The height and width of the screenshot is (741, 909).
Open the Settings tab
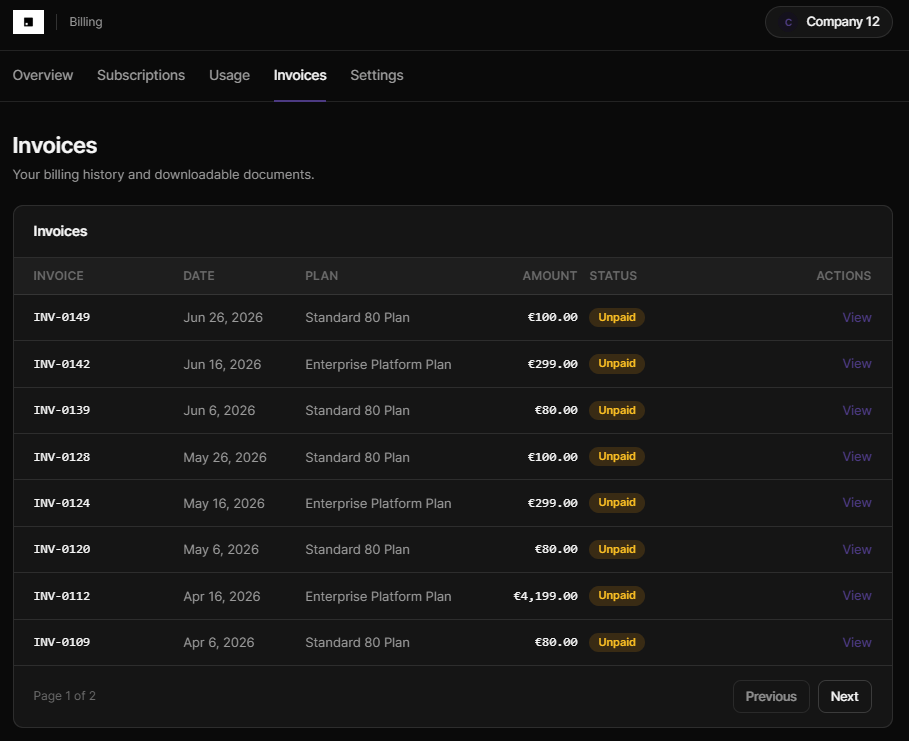pos(377,75)
